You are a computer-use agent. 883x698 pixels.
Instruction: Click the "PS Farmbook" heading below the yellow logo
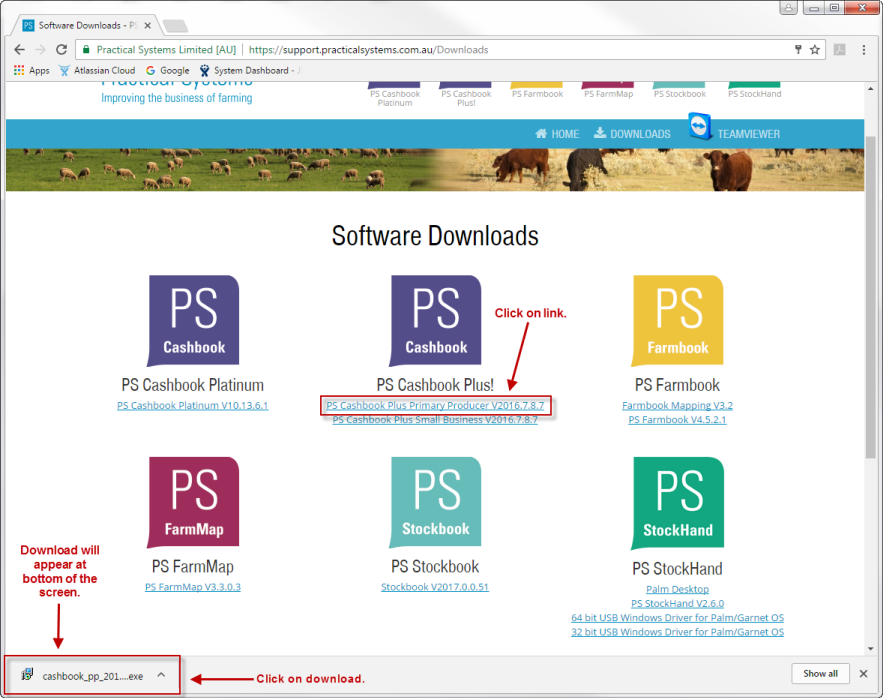(677, 385)
